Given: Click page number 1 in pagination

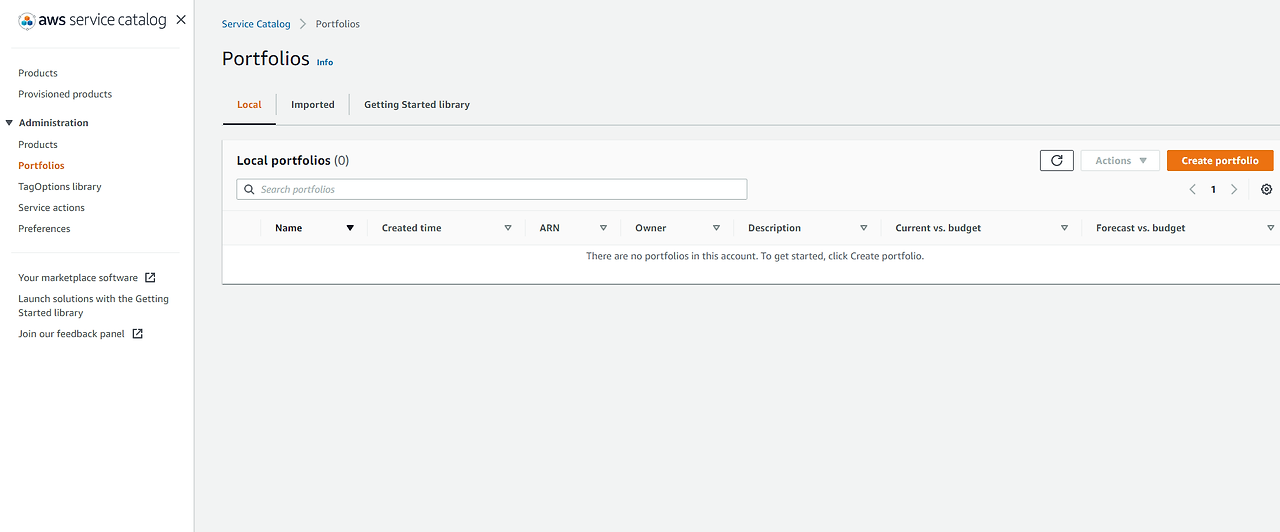Looking at the screenshot, I should (x=1213, y=189).
